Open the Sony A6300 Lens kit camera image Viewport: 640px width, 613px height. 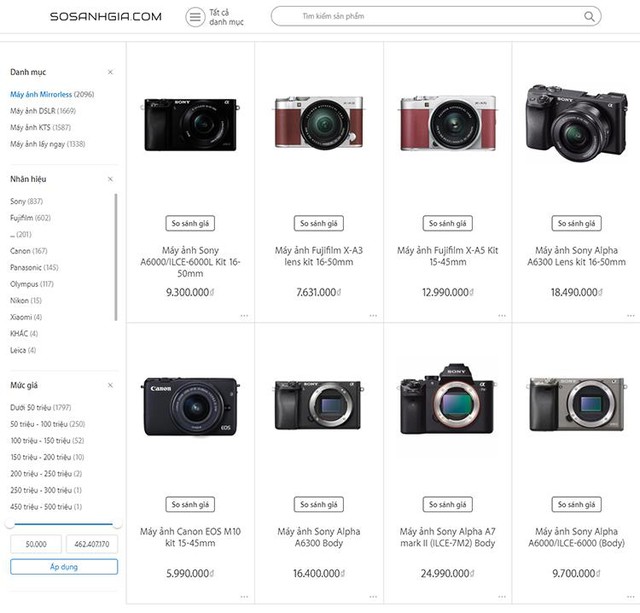click(576, 122)
